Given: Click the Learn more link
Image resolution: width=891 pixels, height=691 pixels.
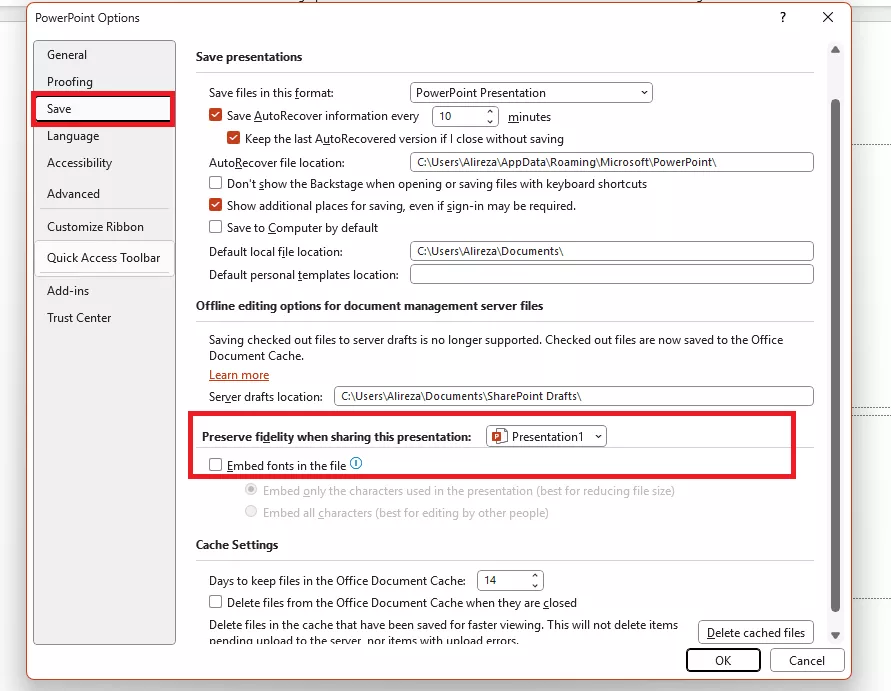Looking at the screenshot, I should pyautogui.click(x=239, y=375).
